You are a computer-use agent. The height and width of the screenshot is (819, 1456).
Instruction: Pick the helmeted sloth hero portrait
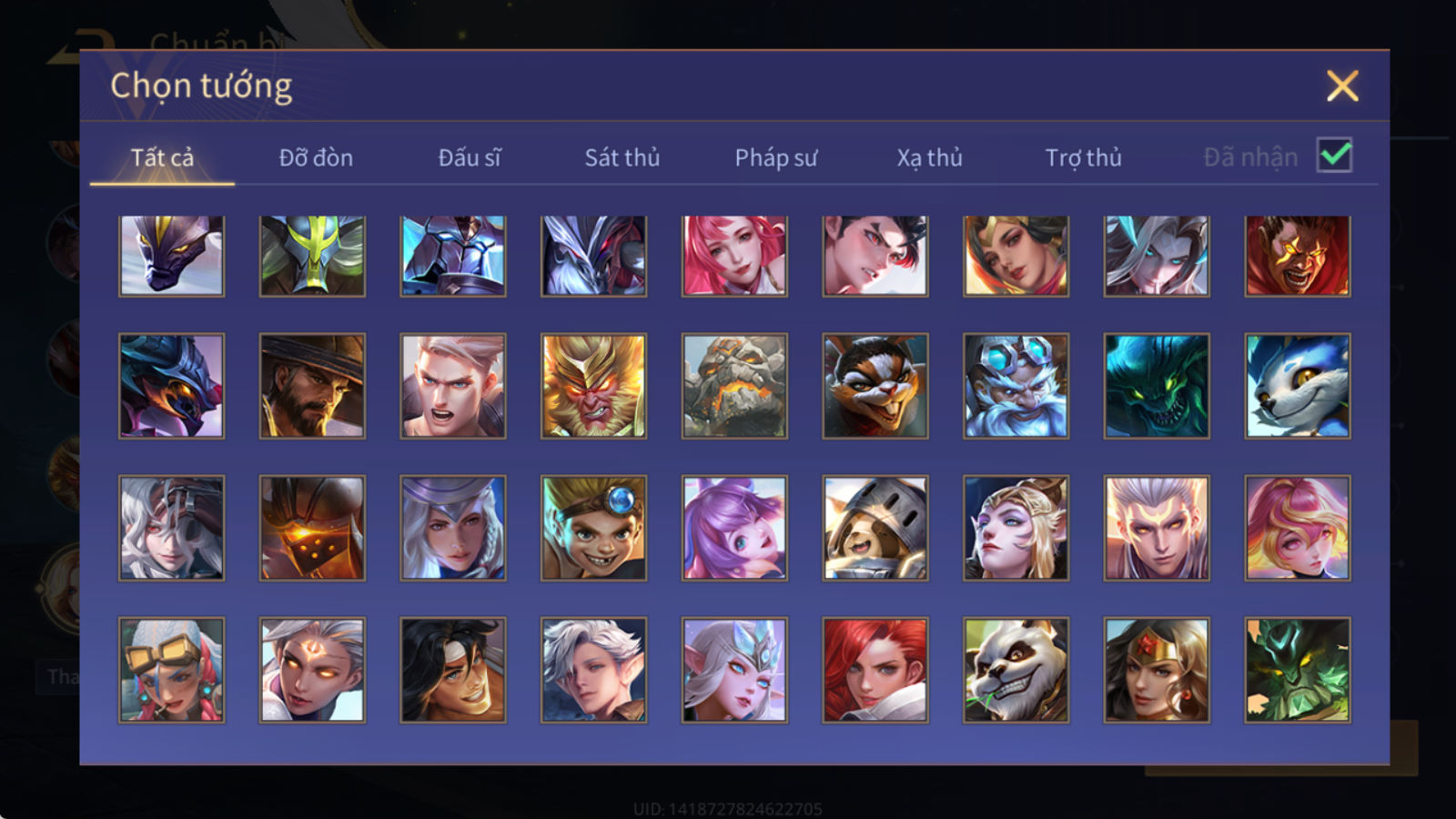coord(875,528)
